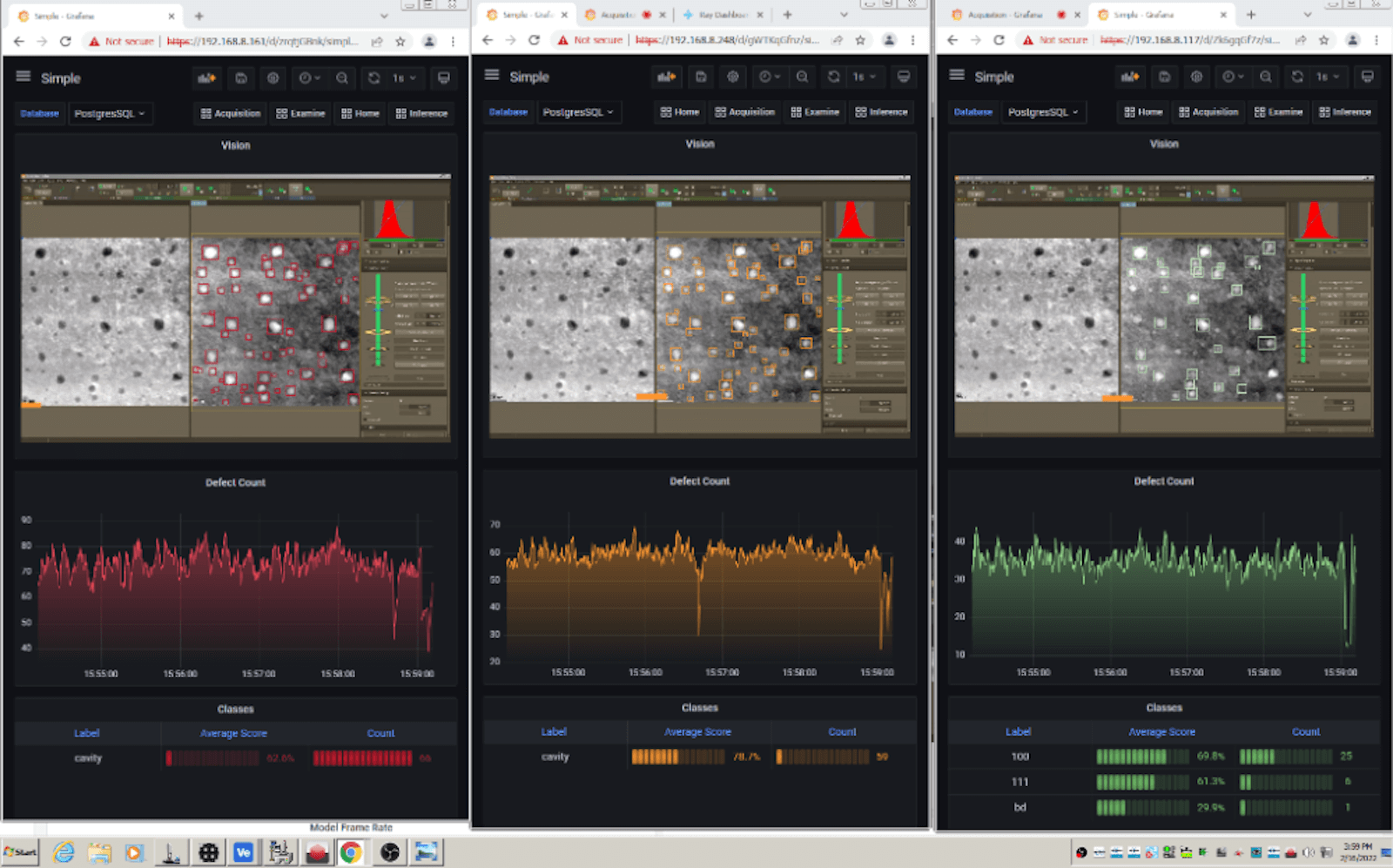Open the Inference dashboard link

click(422, 113)
